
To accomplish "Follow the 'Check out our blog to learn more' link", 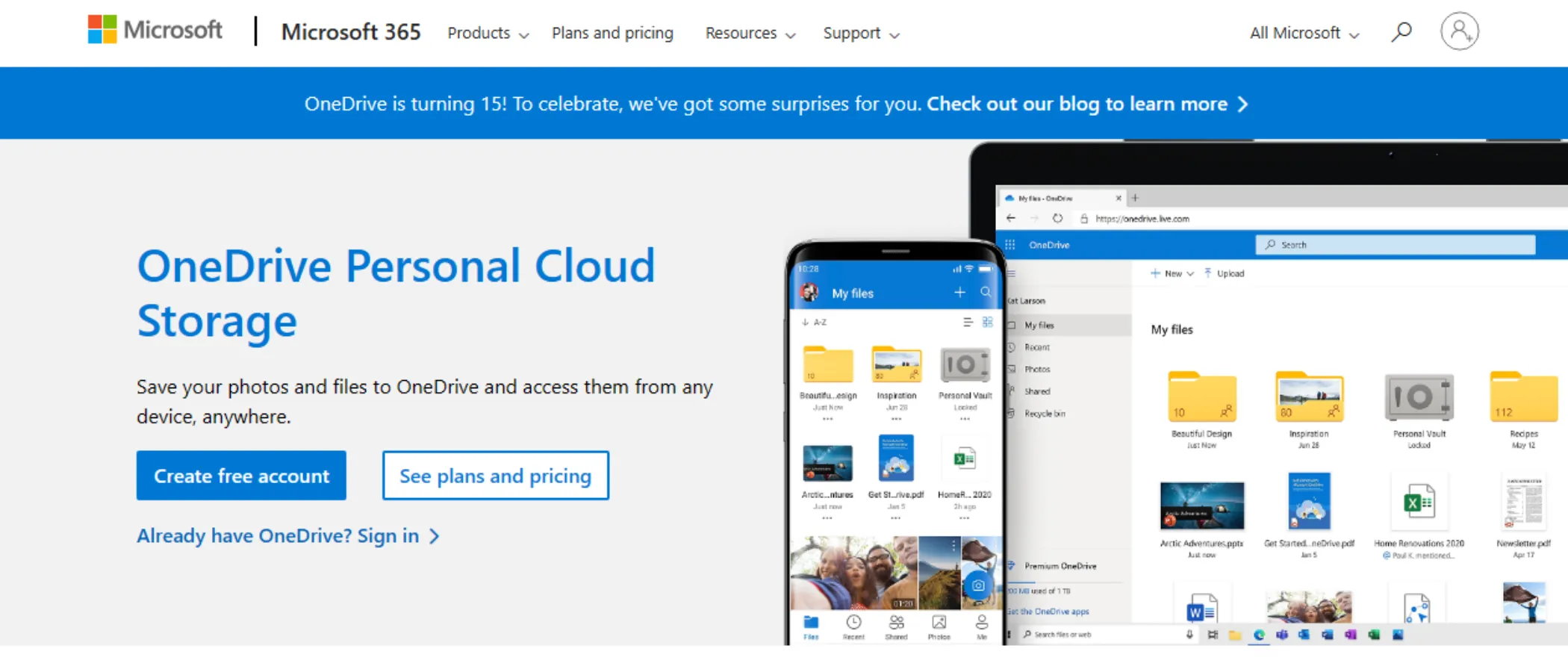I will click(1087, 104).
